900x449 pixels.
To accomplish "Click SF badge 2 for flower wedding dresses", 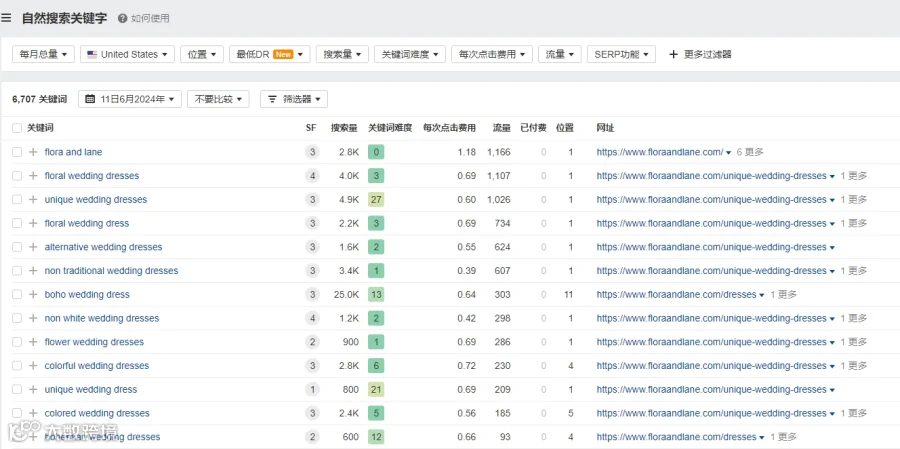I will (x=312, y=342).
